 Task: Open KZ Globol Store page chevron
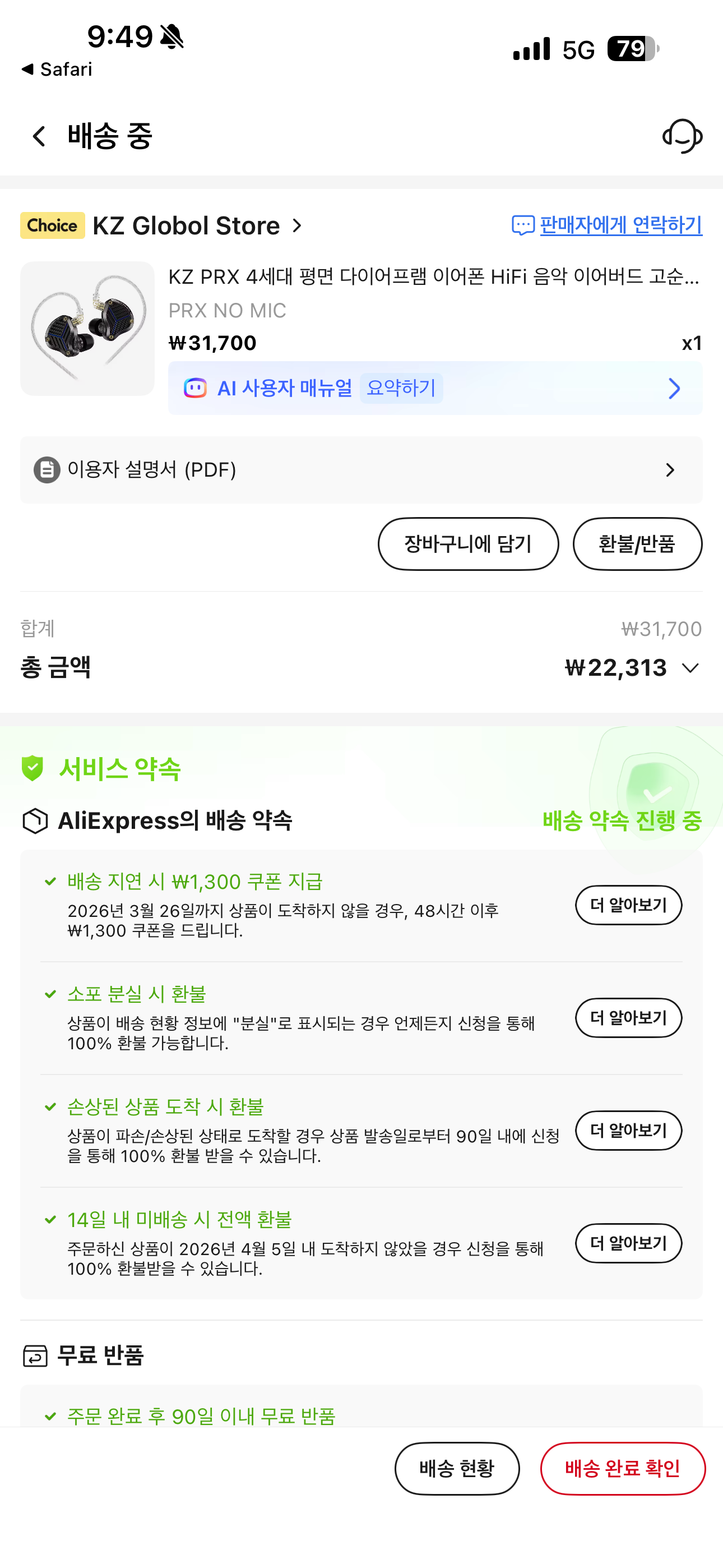[297, 226]
